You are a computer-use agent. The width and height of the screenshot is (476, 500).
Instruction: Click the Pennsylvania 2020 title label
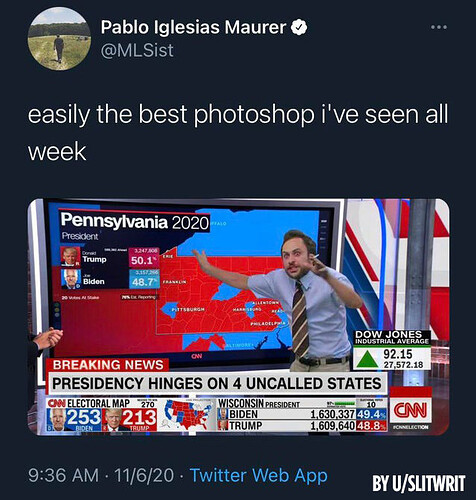tap(135, 222)
